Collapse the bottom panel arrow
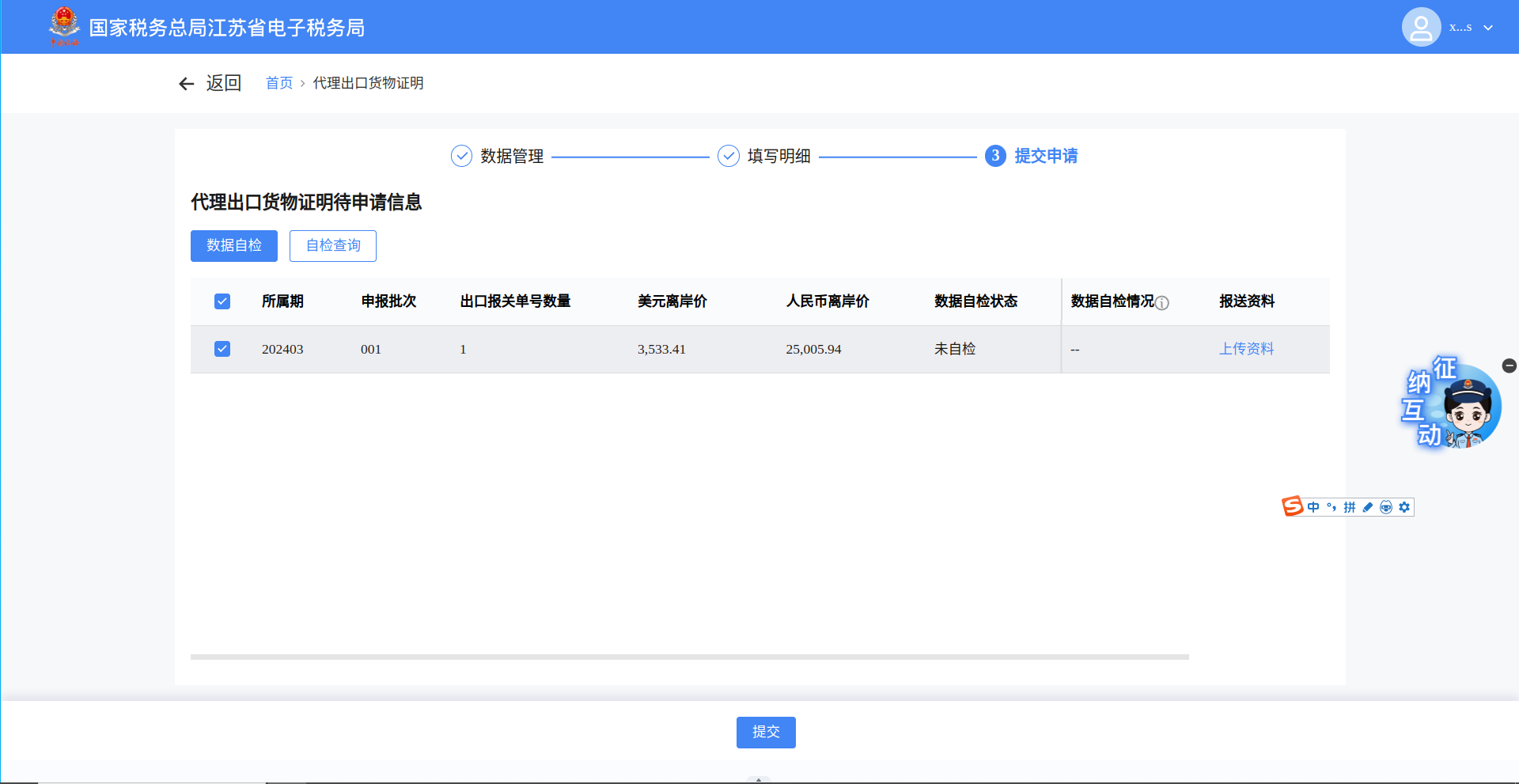The image size is (1519, 784). 759,779
